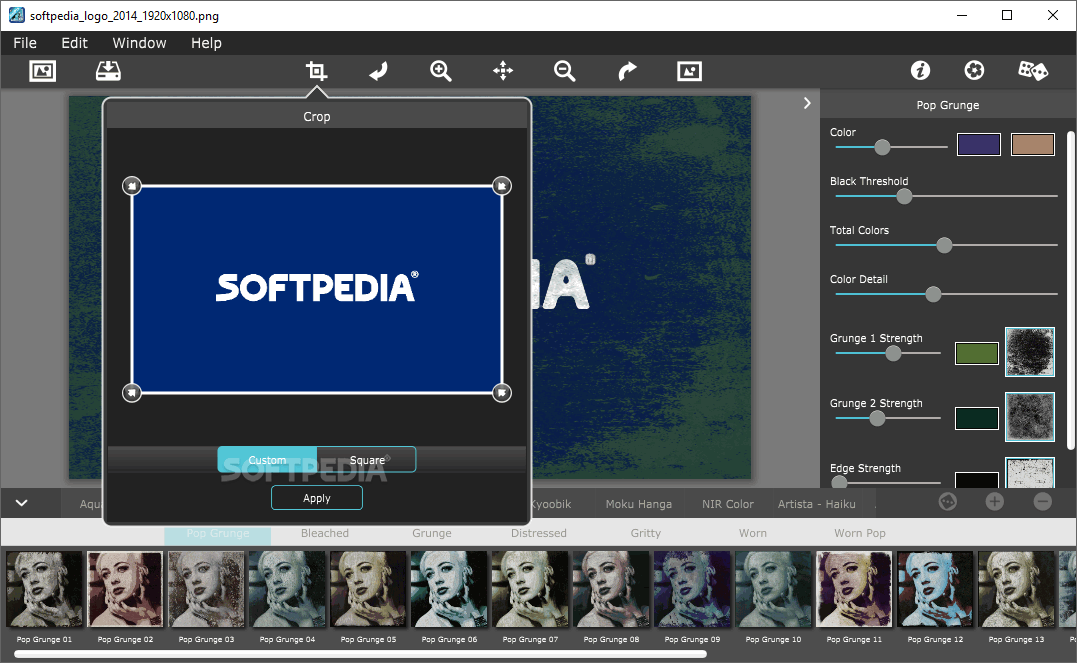Open the tan Color swatch
Viewport: 1077px width, 663px height.
tap(1032, 144)
